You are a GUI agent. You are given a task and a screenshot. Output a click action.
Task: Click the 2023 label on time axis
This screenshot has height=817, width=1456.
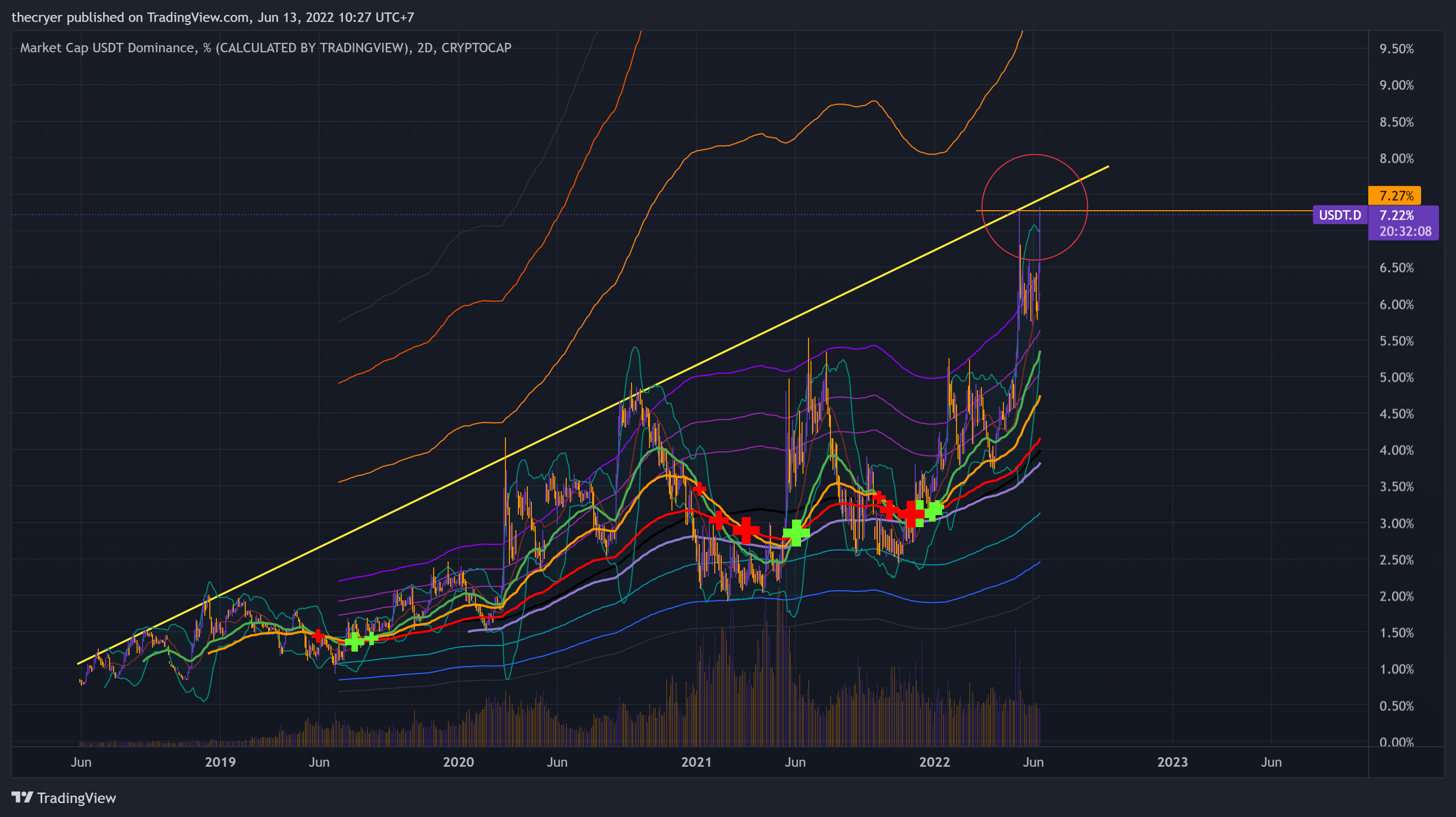tap(1172, 762)
